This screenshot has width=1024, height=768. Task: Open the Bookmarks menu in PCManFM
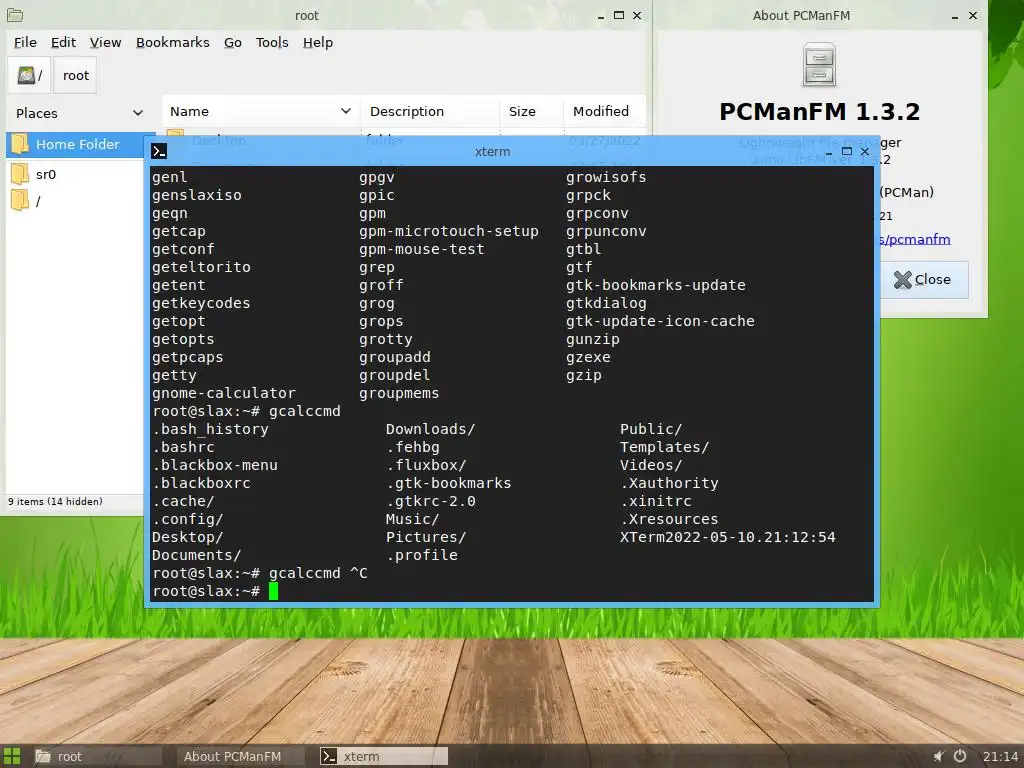click(172, 42)
